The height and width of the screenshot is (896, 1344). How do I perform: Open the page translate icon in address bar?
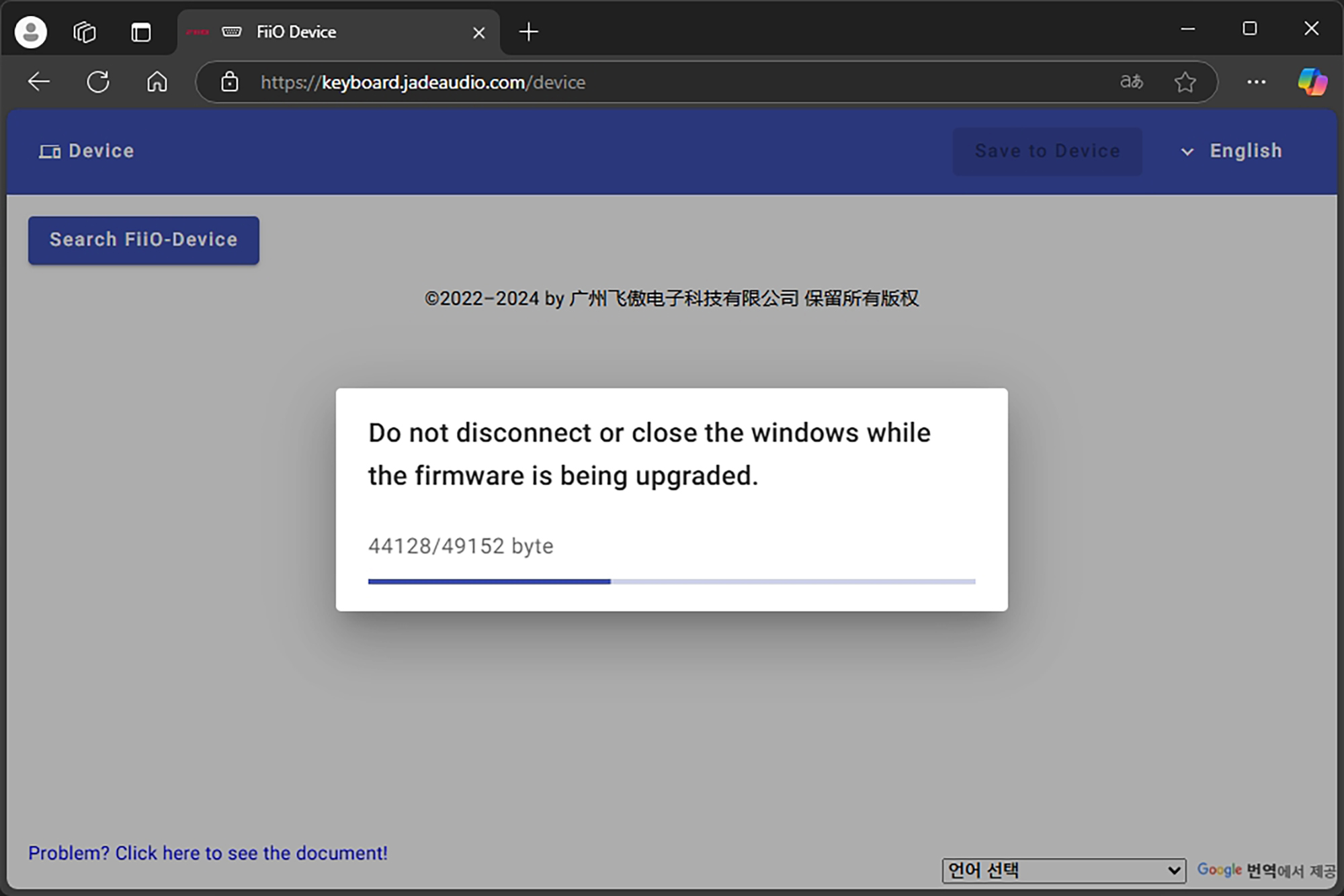[x=1131, y=82]
